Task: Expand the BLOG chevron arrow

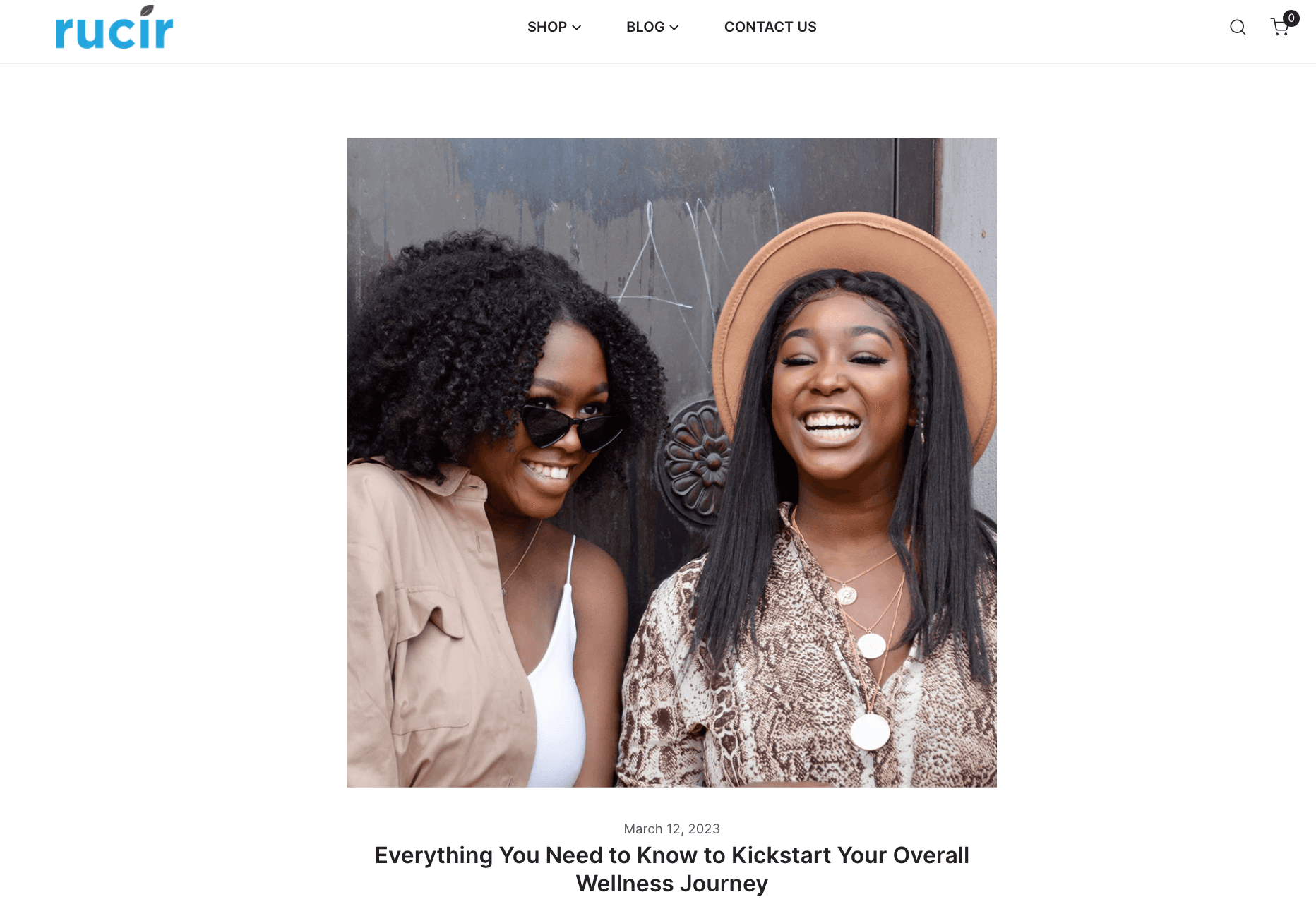Action: tap(674, 28)
